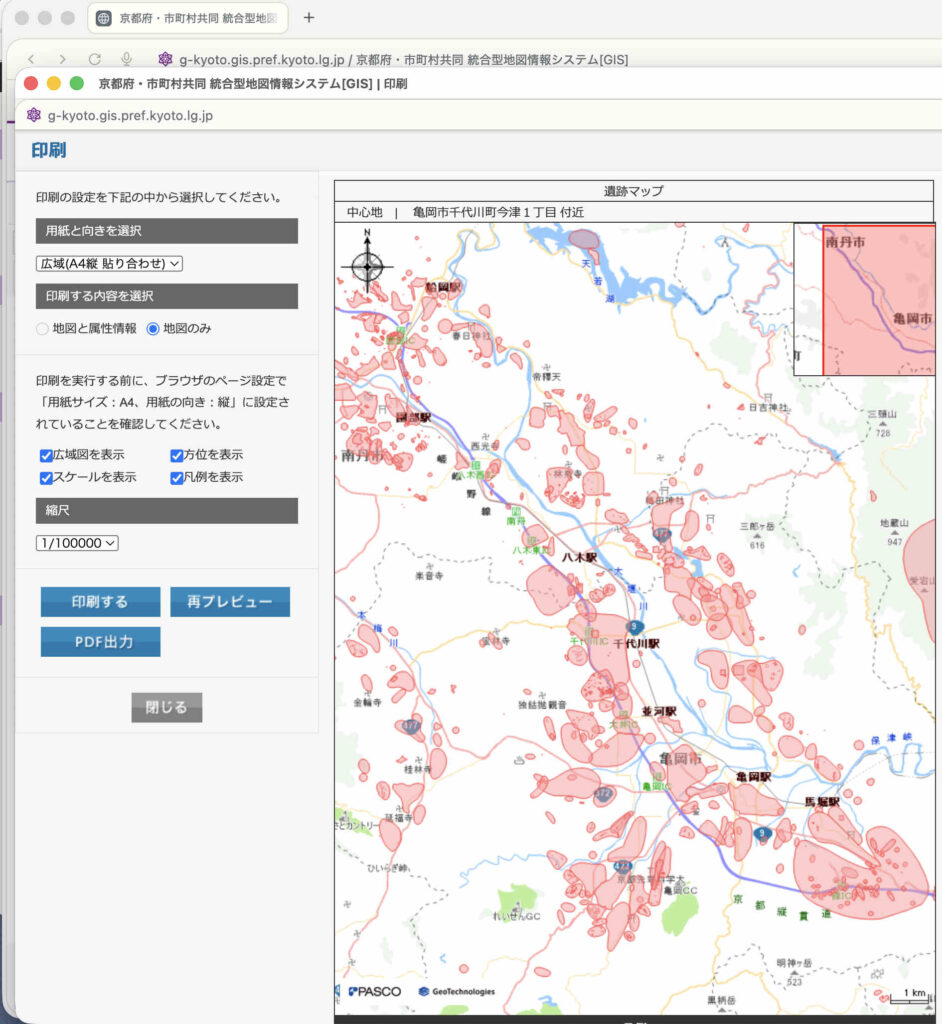Screen dimensions: 942x1024
Task: Click the site favicon in popup address bar
Action: (x=34, y=115)
